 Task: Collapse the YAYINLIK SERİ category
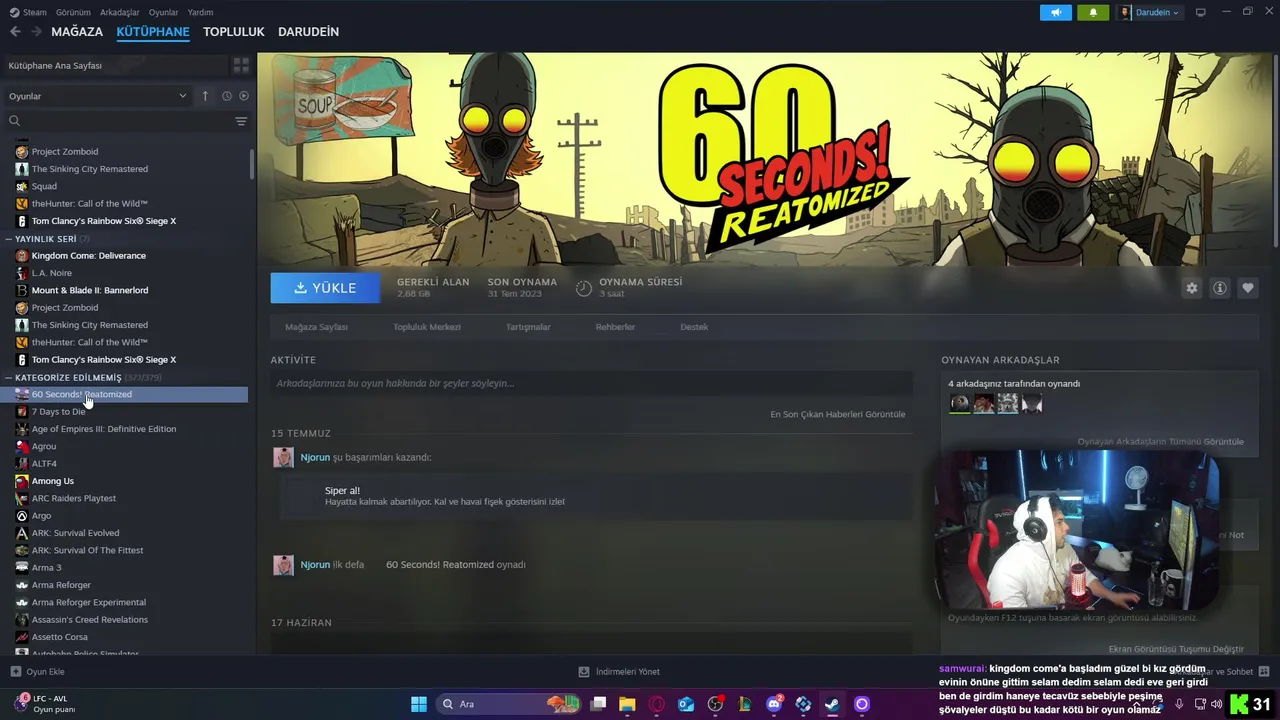tap(9, 239)
